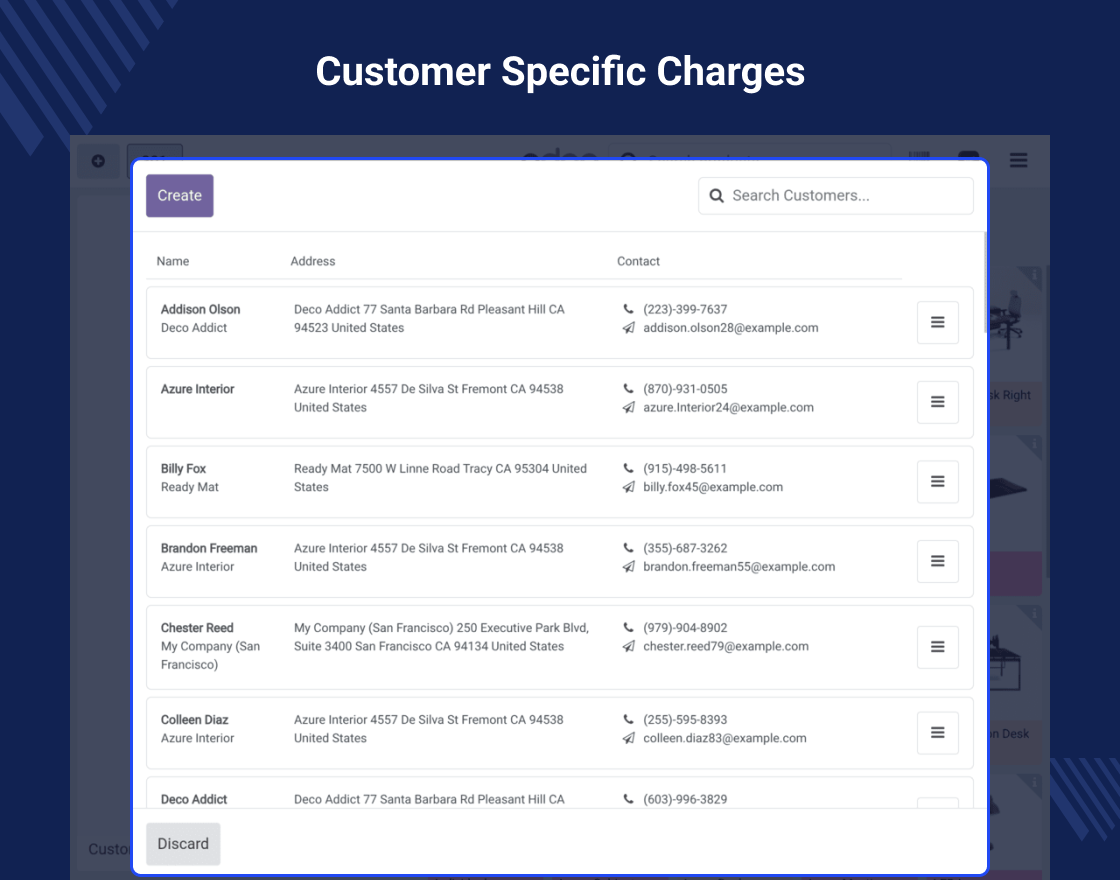Open options menu for Chester Reed
Image resolution: width=1120 pixels, height=880 pixels.
pyautogui.click(x=938, y=647)
